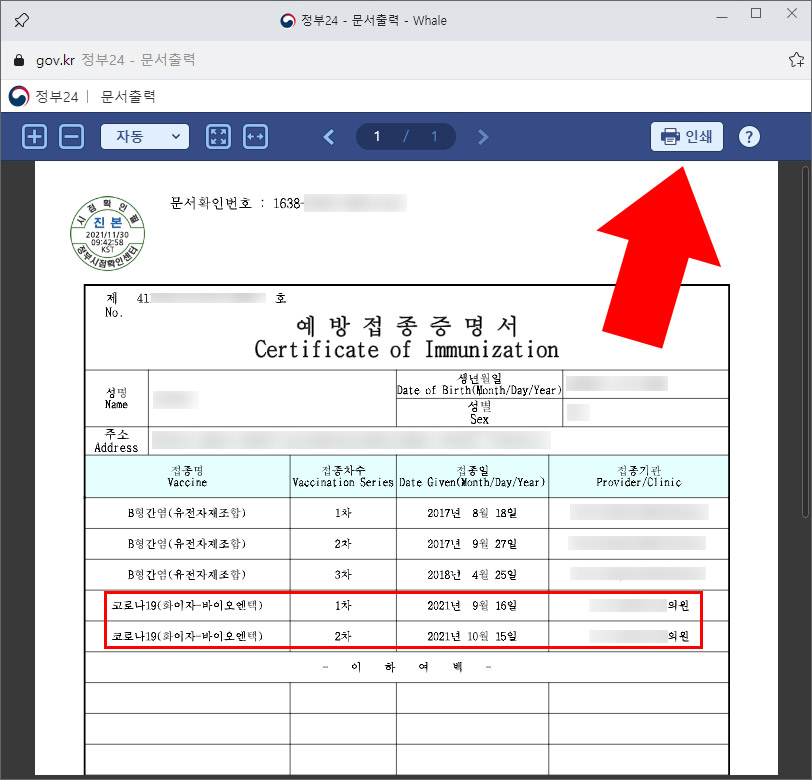Click date 2017년 8월 18일

click(472, 513)
